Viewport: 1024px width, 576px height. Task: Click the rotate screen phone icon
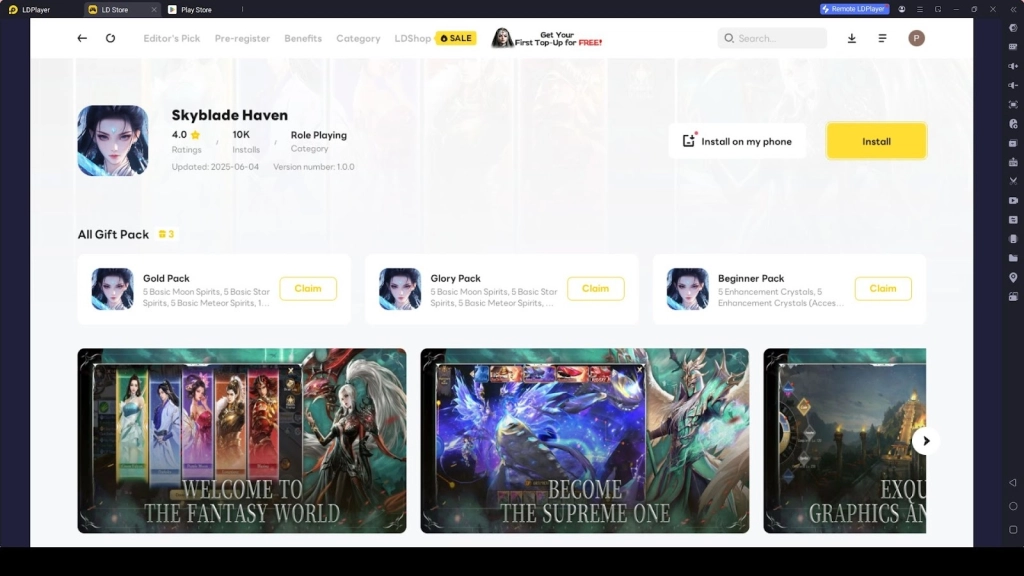[x=1013, y=239]
